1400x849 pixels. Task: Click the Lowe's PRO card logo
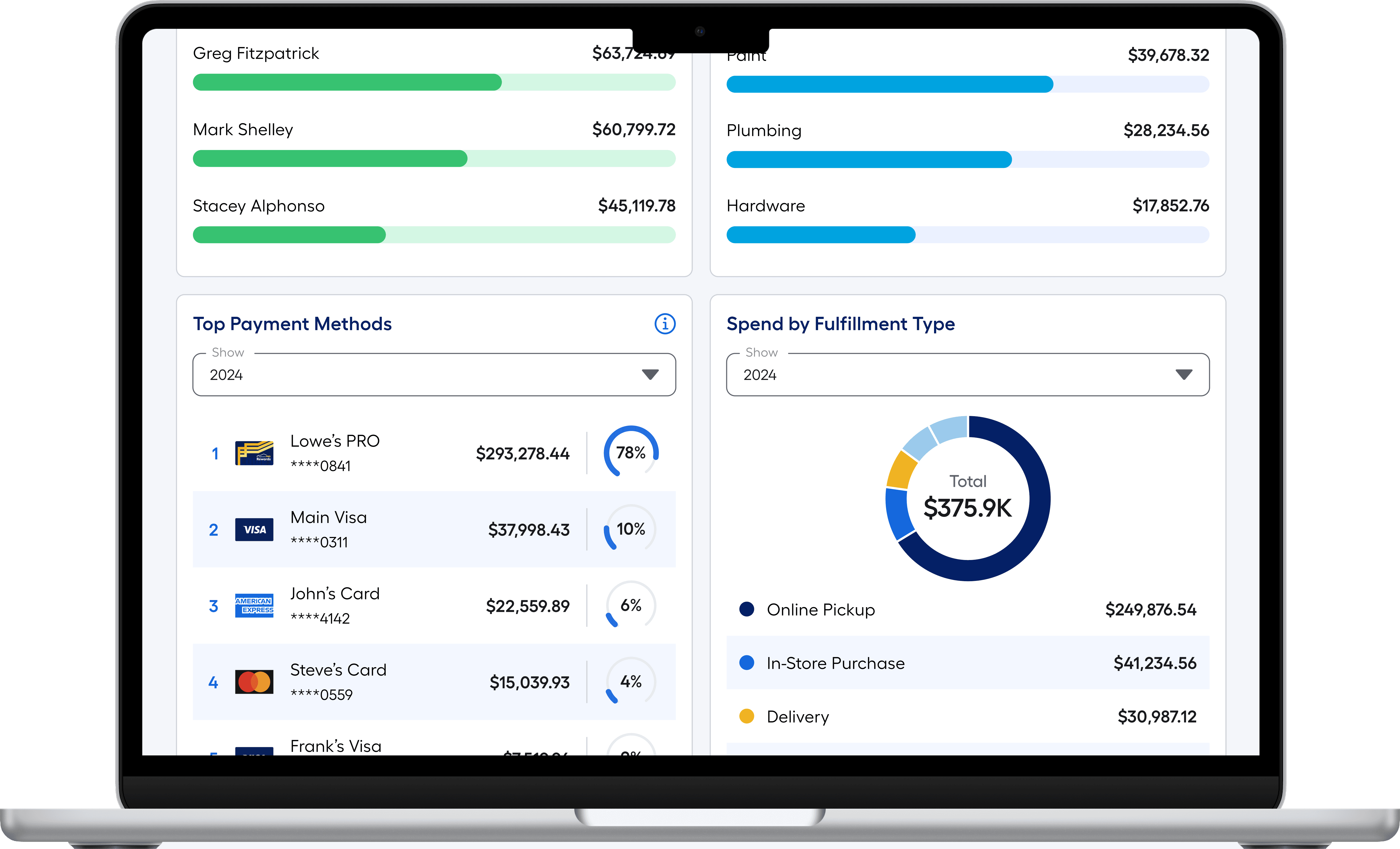(254, 453)
